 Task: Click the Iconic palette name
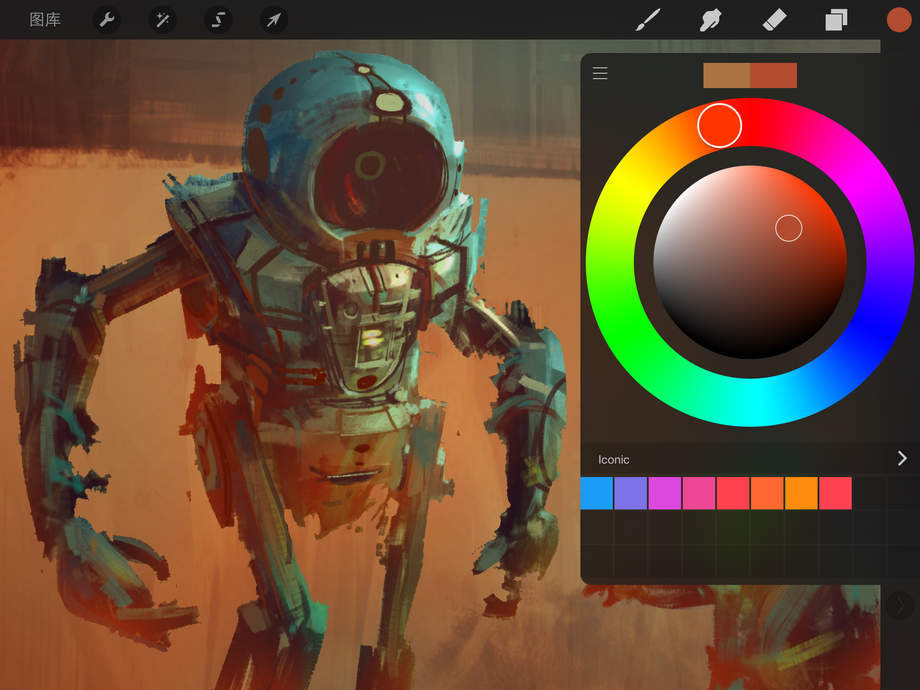pyautogui.click(x=614, y=459)
